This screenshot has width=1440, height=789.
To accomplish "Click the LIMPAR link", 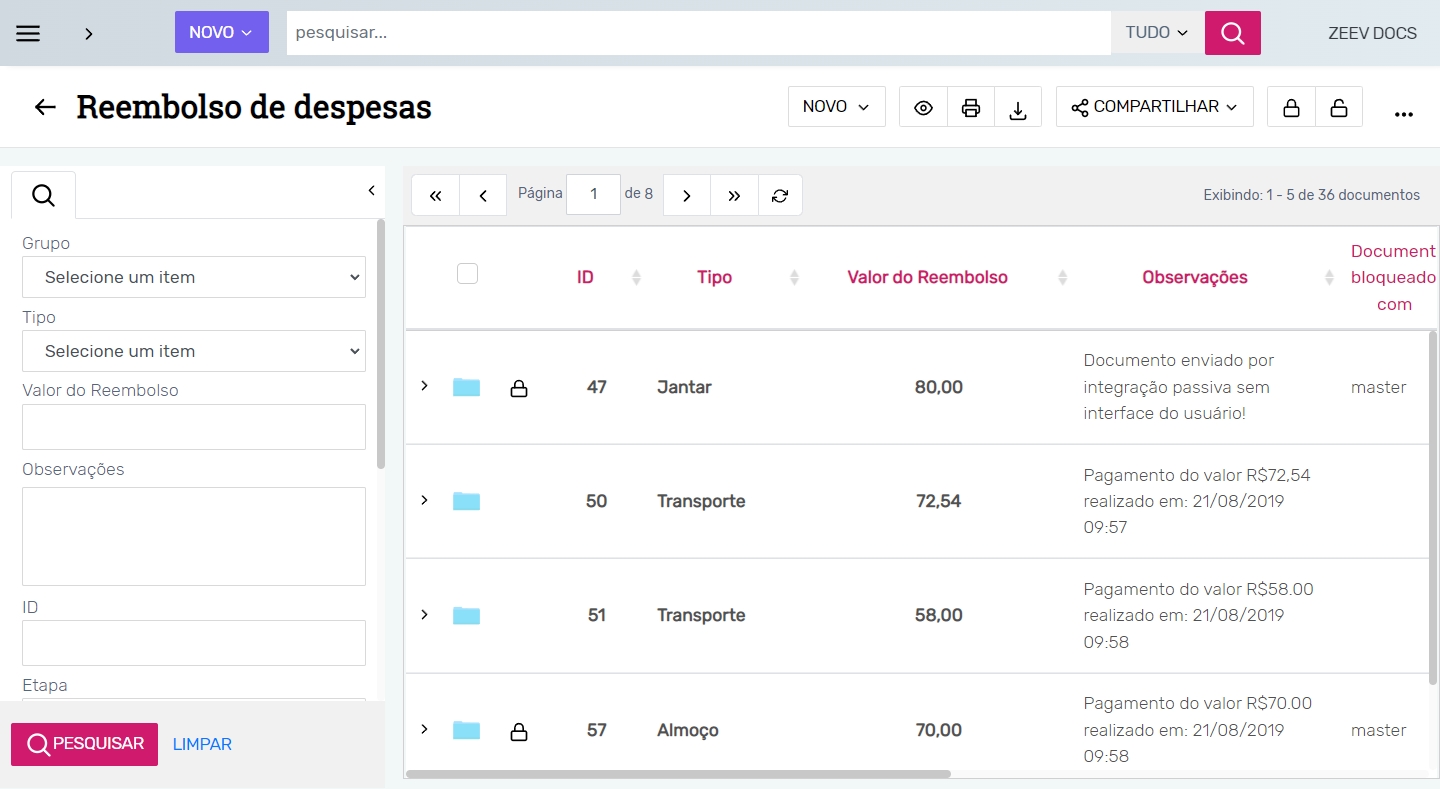I will point(202,744).
